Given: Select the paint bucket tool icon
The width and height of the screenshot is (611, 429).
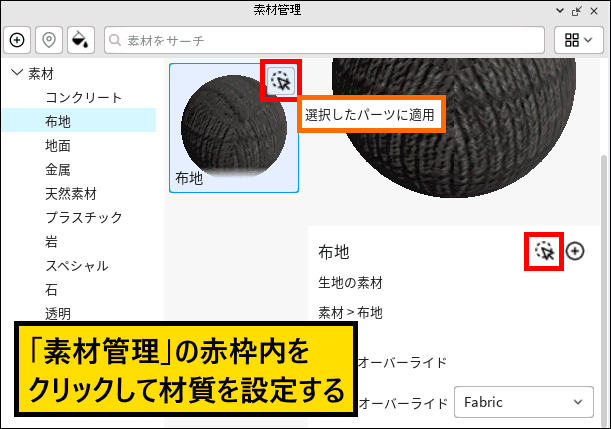Looking at the screenshot, I should pyautogui.click(x=81, y=40).
